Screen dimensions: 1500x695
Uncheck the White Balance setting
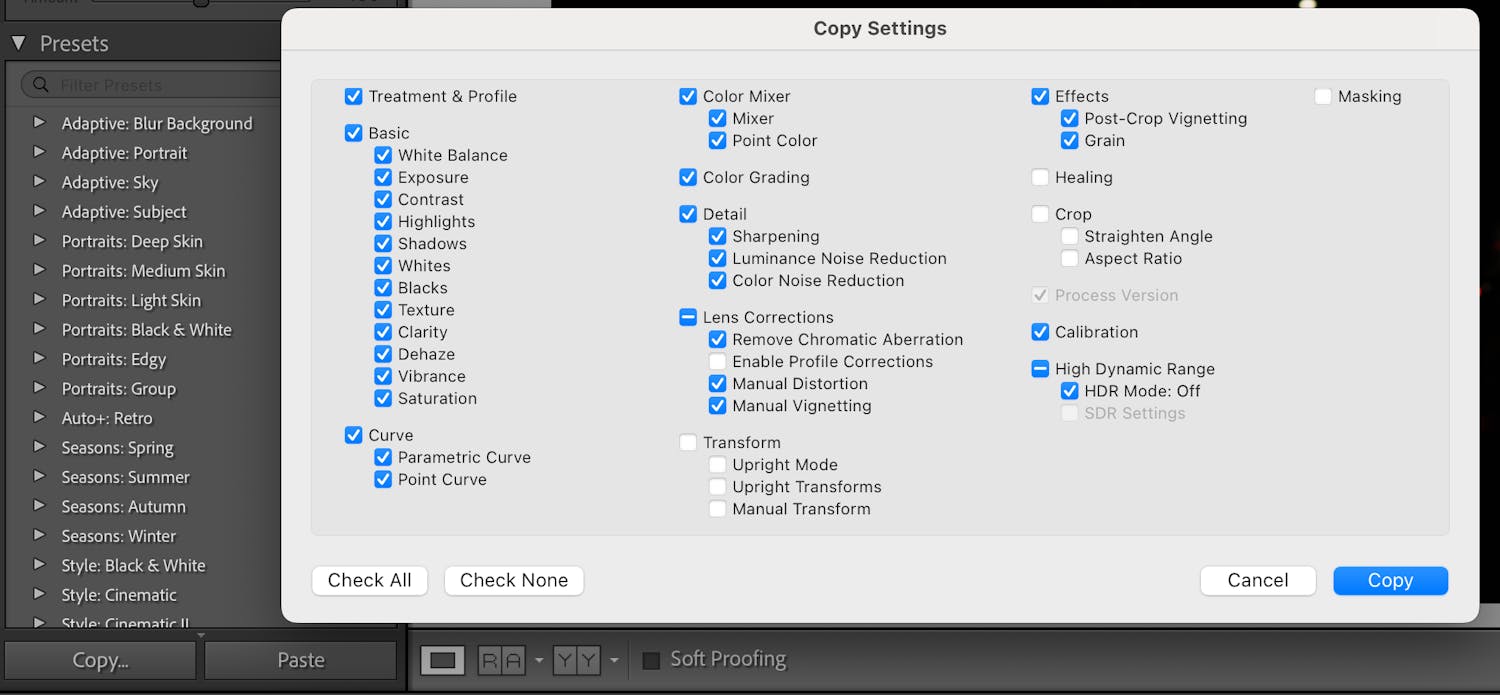tap(383, 155)
